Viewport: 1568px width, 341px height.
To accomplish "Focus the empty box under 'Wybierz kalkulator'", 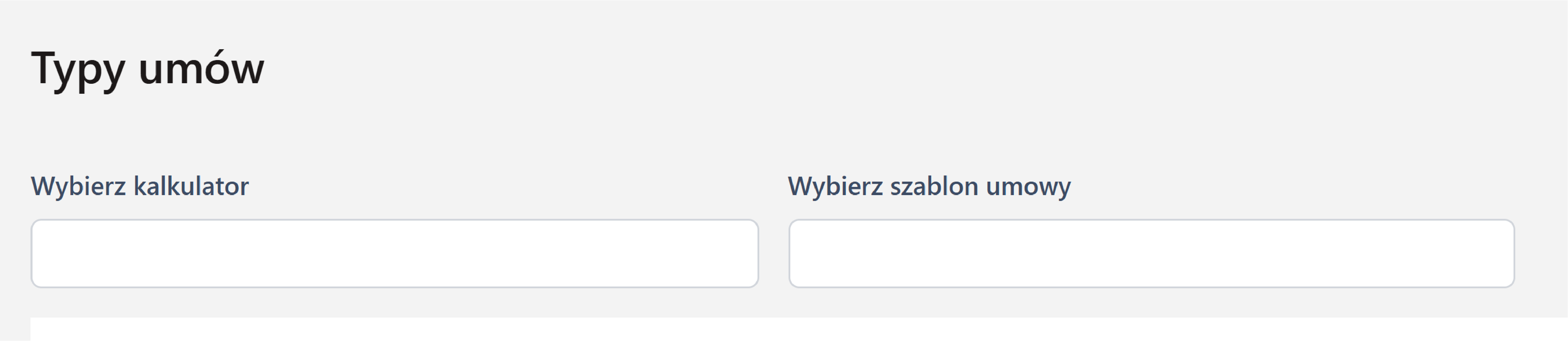I will (395, 253).
